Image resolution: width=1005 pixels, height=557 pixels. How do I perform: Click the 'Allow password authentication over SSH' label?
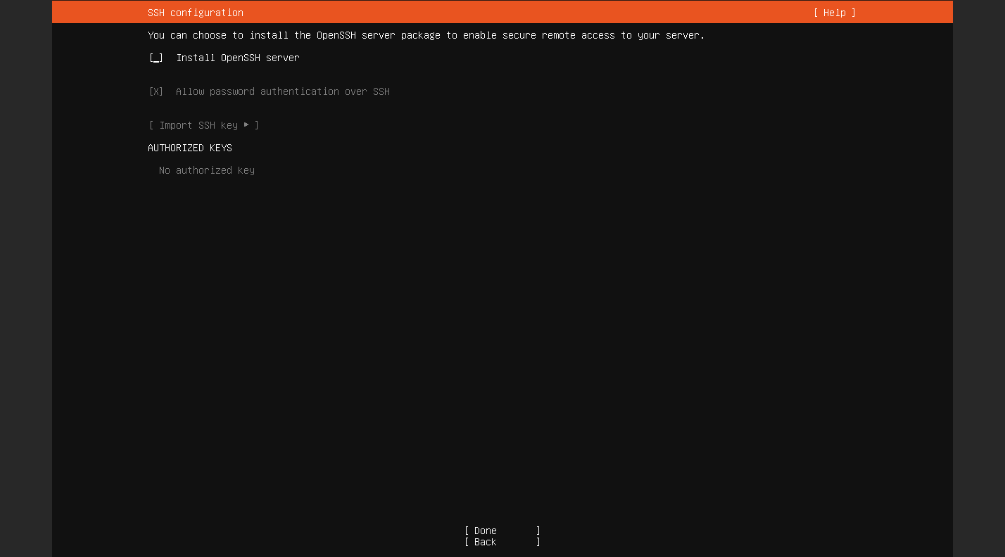(282, 92)
